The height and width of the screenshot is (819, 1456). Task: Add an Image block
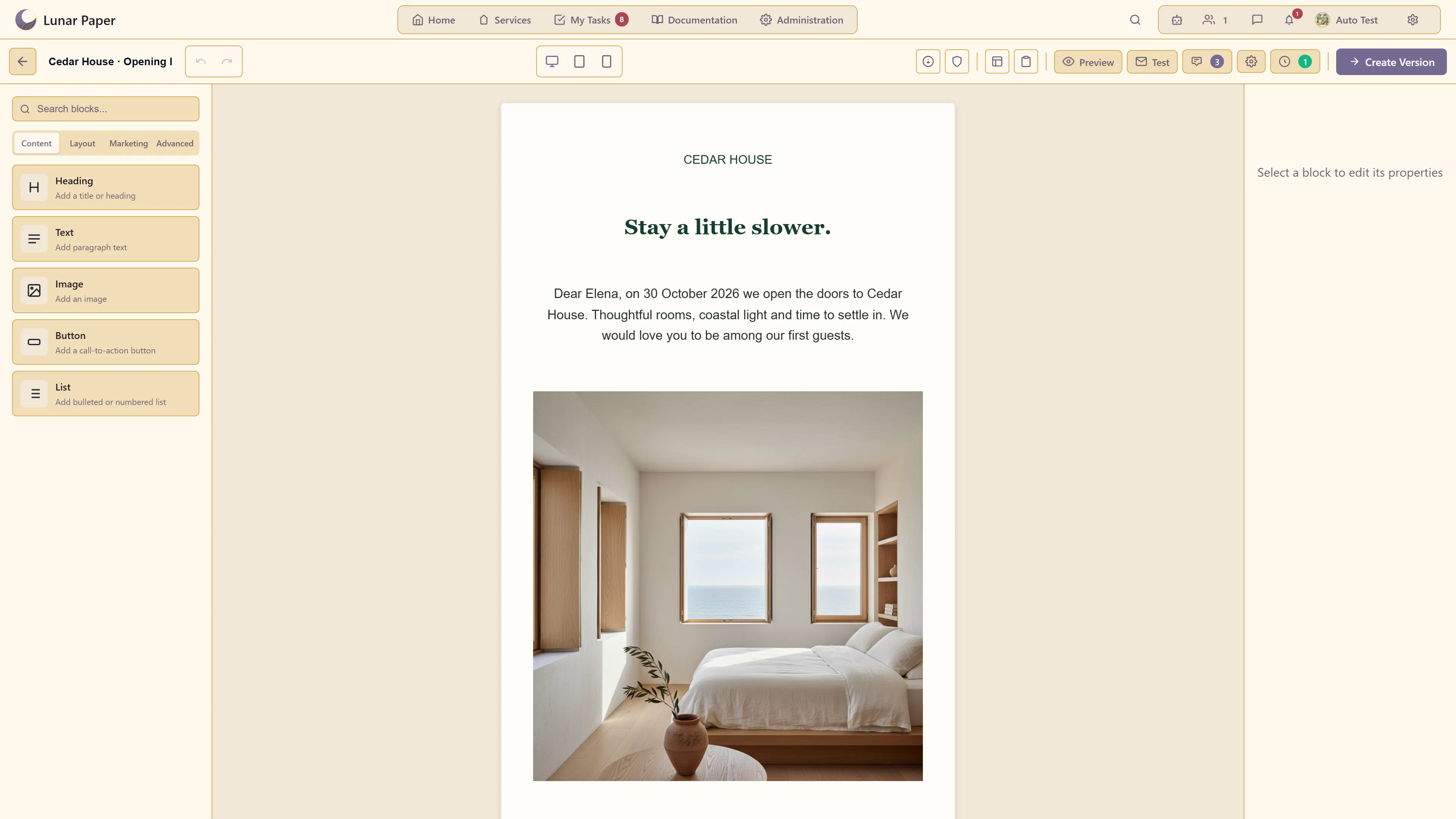(x=106, y=290)
